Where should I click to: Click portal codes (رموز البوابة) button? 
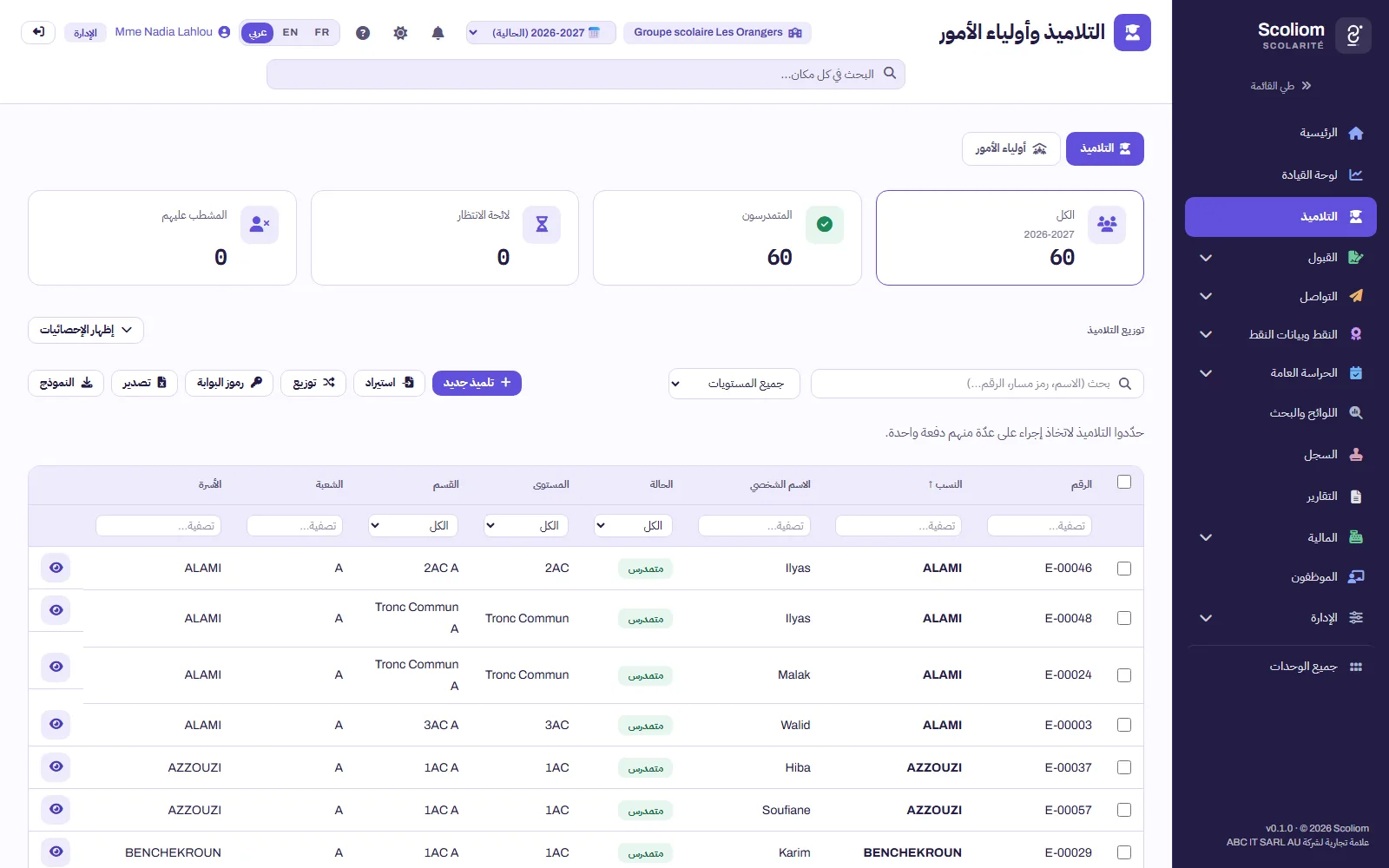click(x=229, y=383)
